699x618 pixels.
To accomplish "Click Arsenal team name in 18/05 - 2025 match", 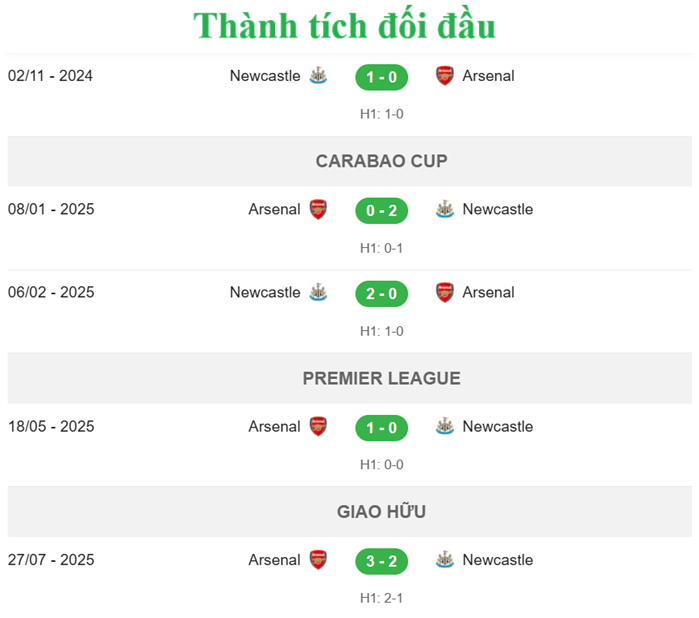I will 274,427.
